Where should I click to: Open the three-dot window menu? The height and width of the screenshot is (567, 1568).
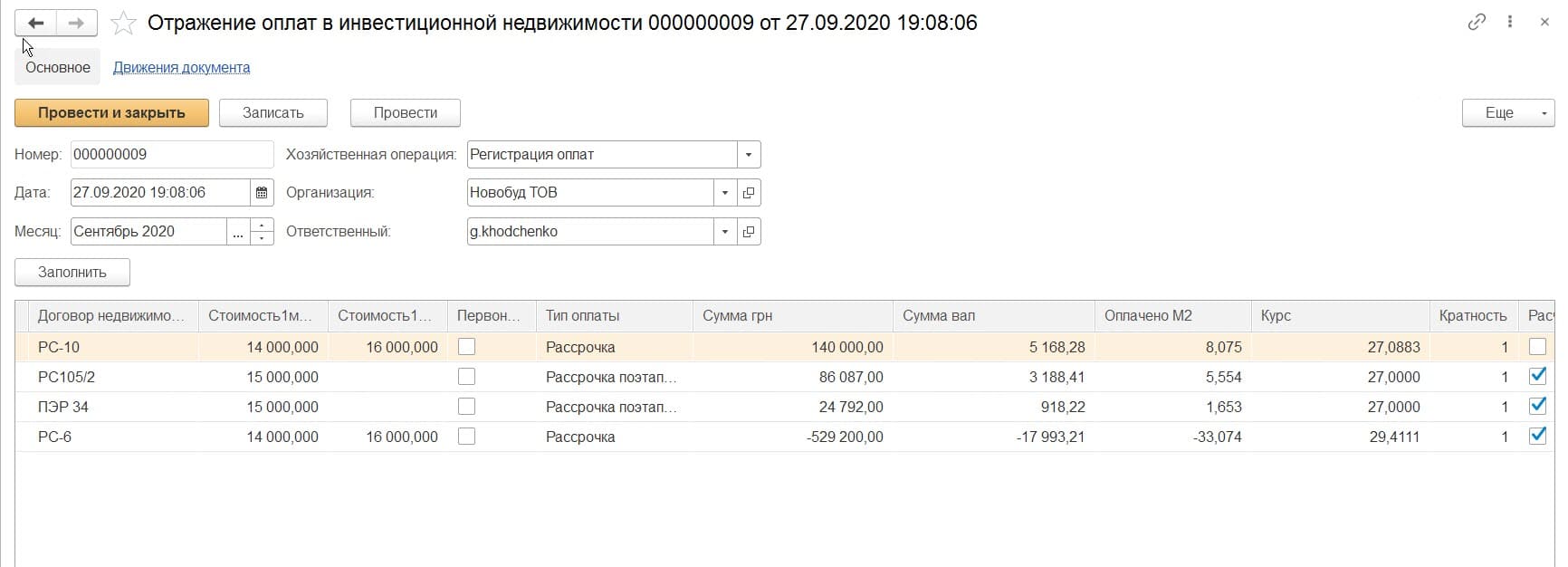(x=1510, y=23)
